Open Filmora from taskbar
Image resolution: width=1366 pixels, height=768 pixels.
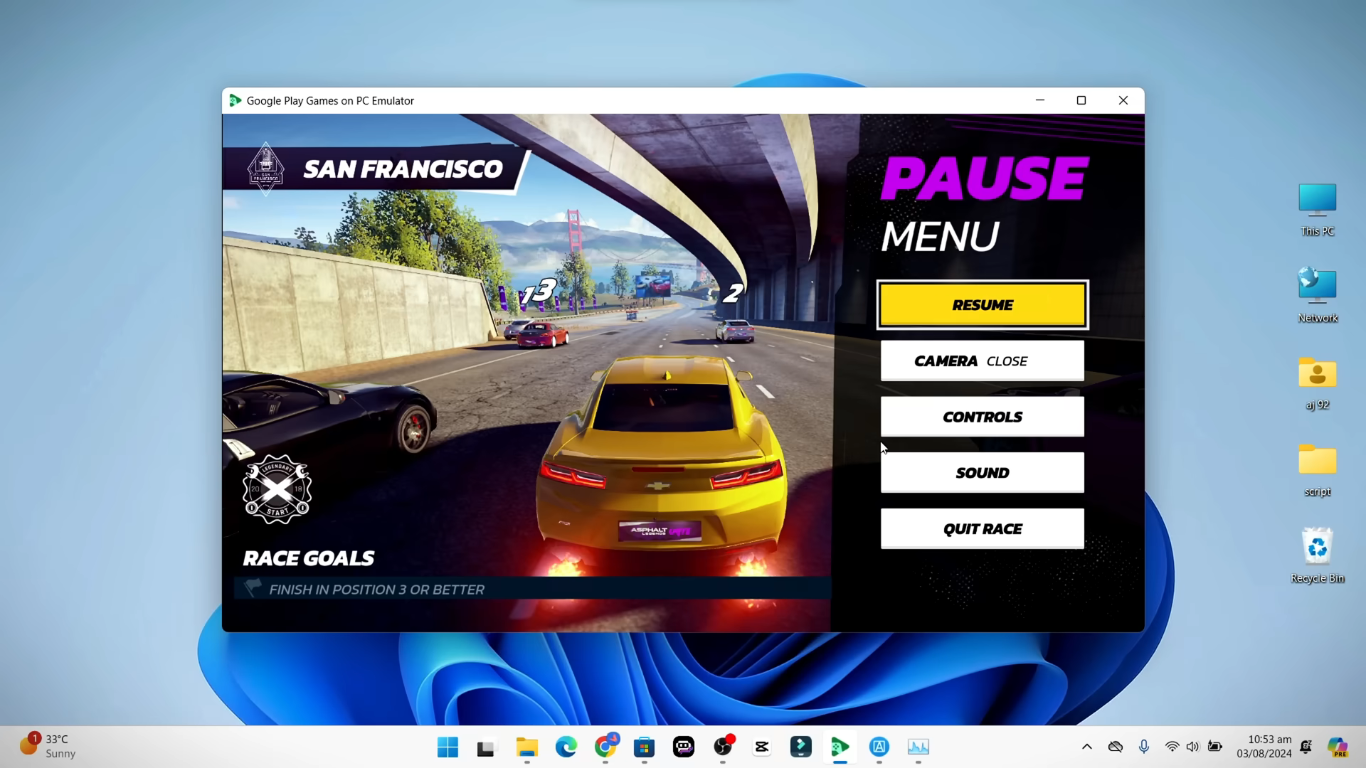[x=801, y=747]
